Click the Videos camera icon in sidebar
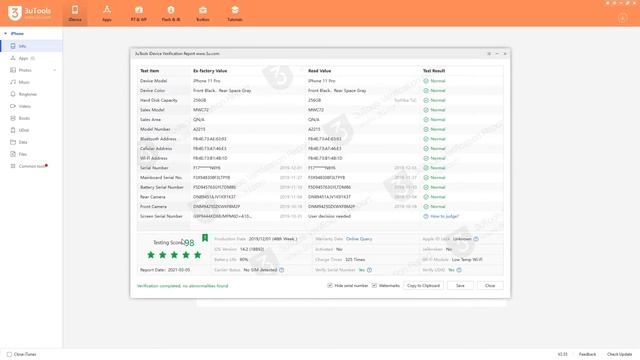 point(13,106)
